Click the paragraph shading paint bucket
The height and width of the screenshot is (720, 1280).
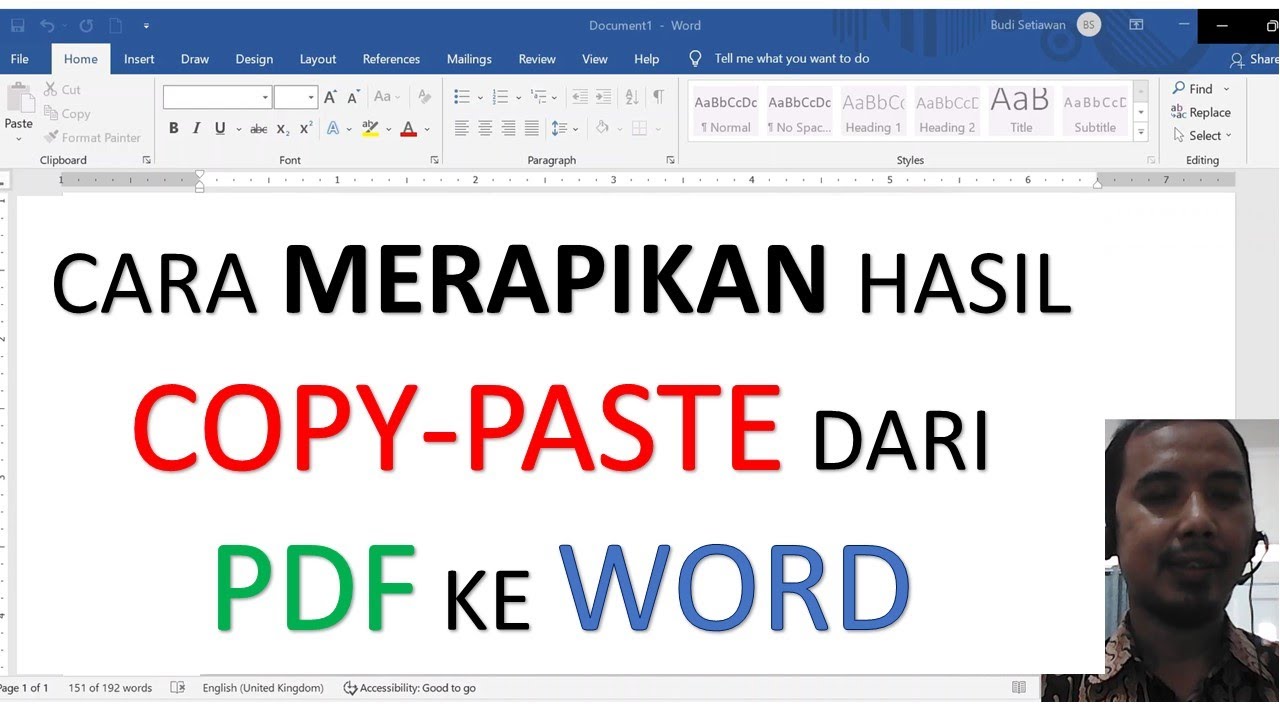coord(602,128)
